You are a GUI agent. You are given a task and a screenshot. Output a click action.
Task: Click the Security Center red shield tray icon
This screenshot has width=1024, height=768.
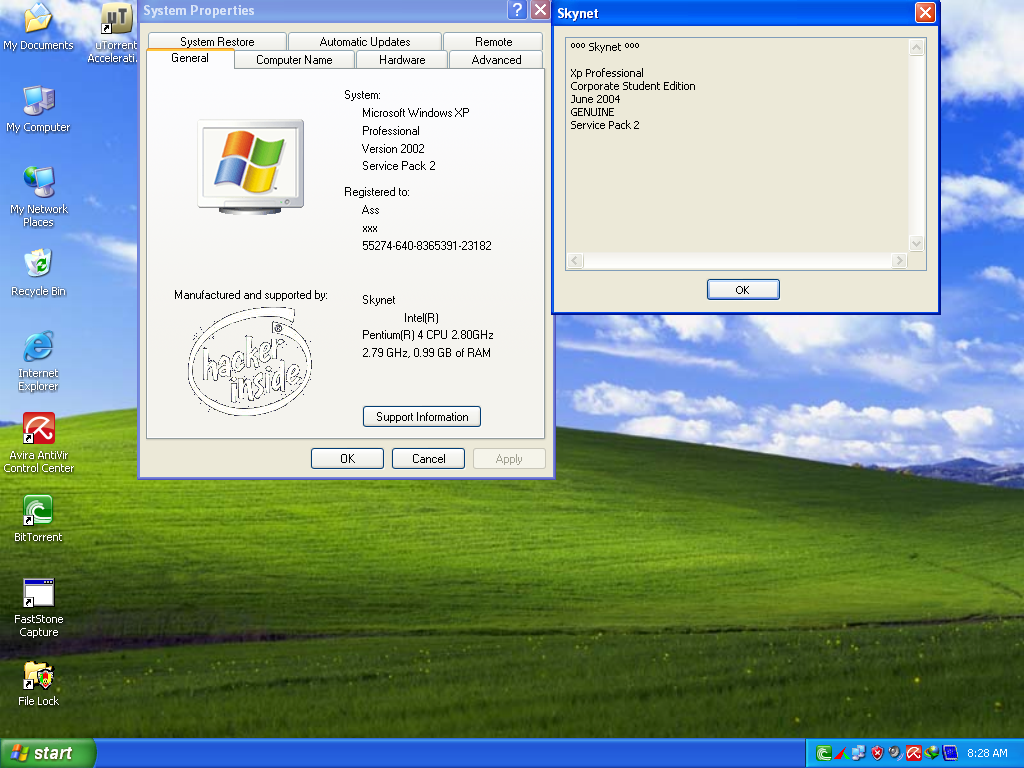tap(877, 753)
